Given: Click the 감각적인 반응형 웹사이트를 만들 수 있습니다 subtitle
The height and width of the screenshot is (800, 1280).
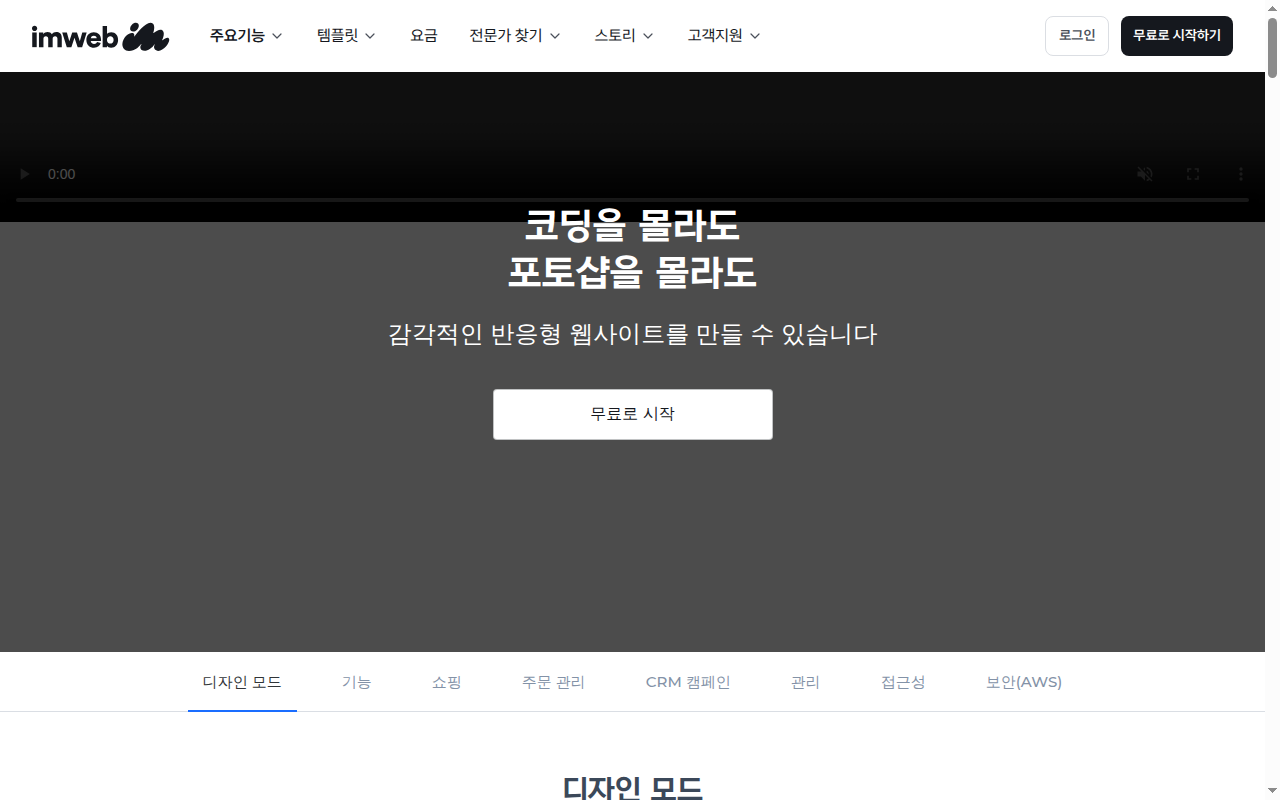Looking at the screenshot, I should (x=632, y=334).
